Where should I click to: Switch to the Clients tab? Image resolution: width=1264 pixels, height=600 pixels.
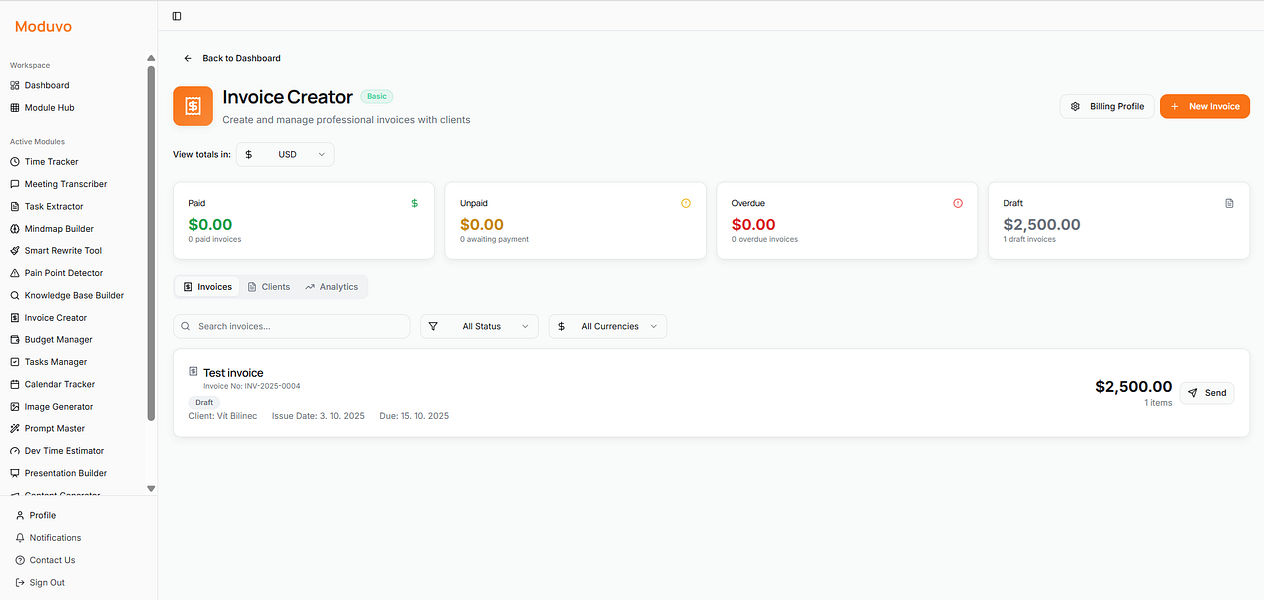point(268,286)
